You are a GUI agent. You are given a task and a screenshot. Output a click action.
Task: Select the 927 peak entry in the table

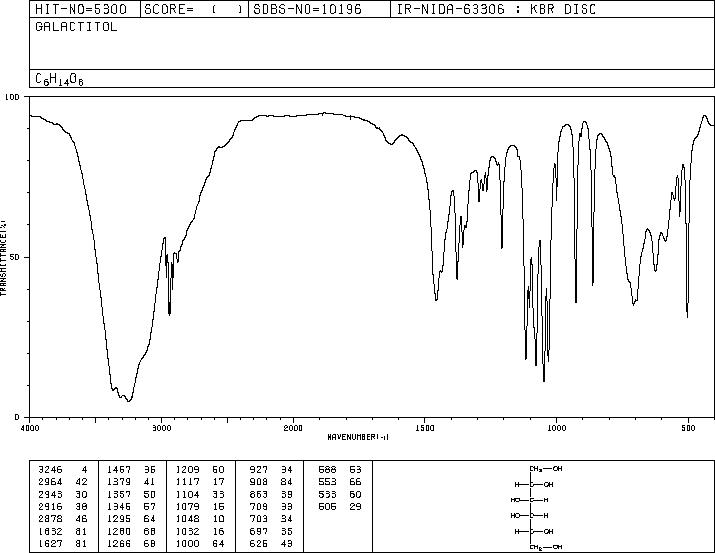point(271,469)
